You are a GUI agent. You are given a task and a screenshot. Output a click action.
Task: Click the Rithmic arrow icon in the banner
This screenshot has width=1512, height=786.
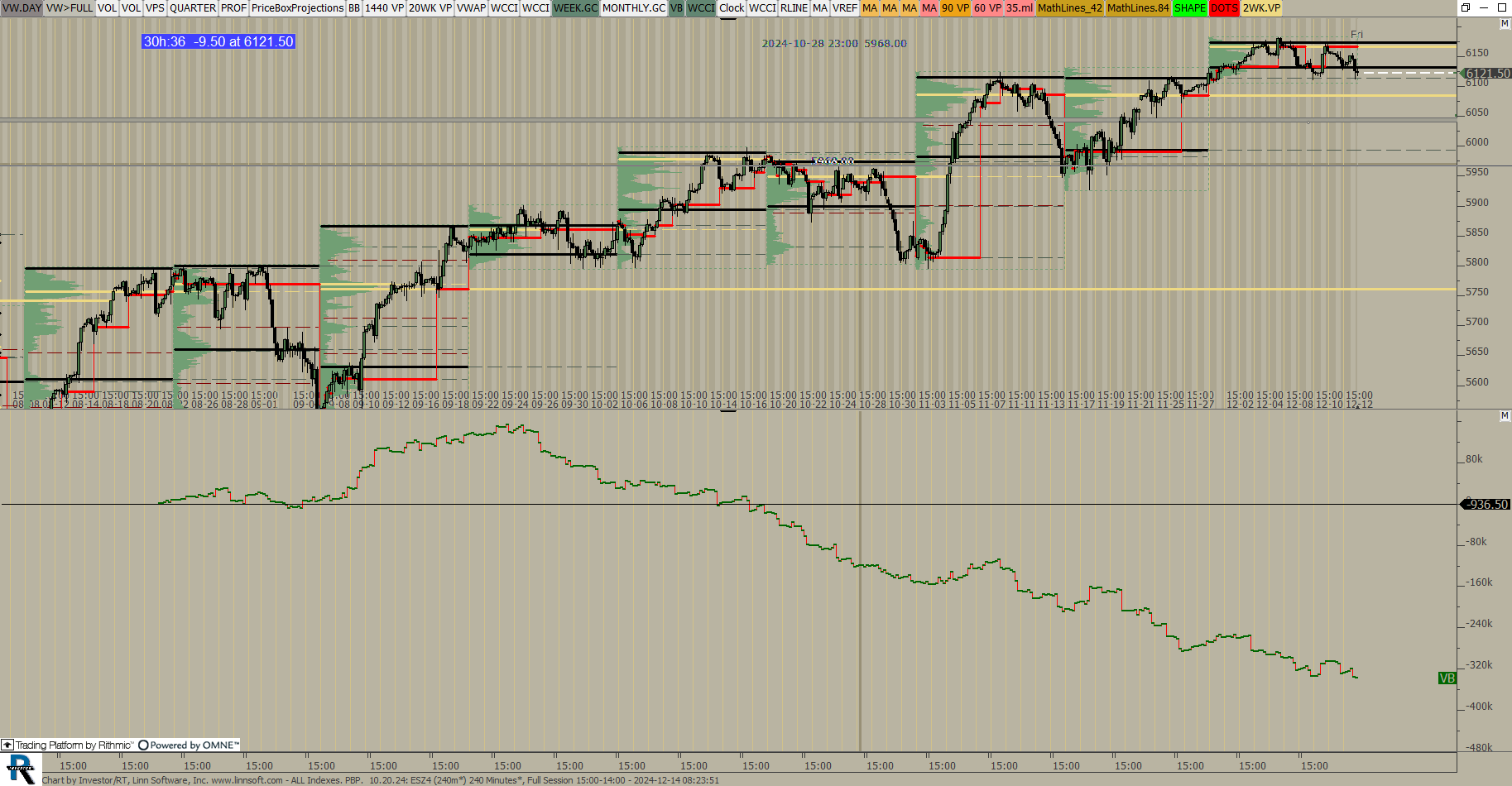coord(7,745)
